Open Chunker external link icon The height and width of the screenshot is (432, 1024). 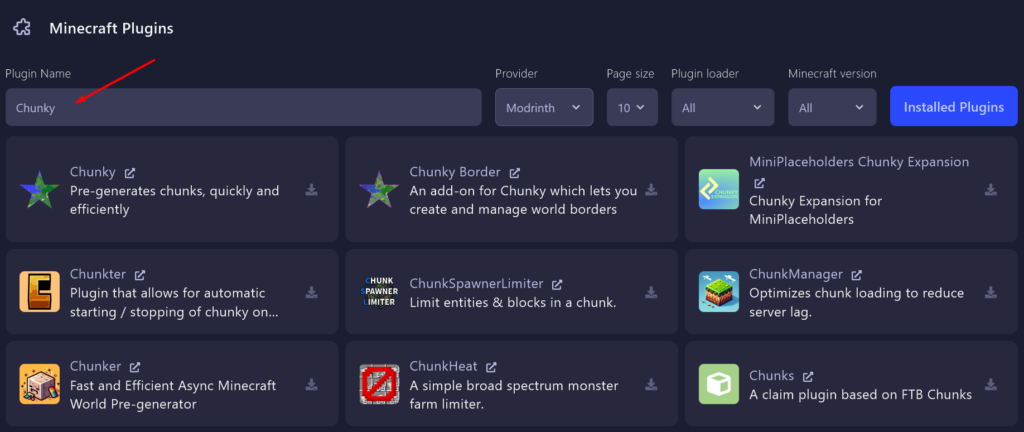(135, 367)
